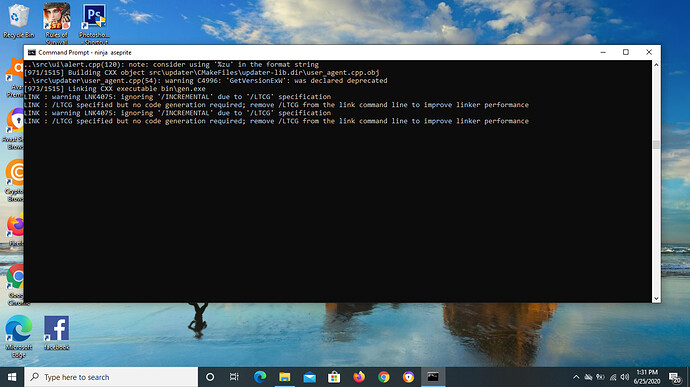Click the 'Linking CXX executable bin\gen.exe' line
The image size is (690, 387).
[x=115, y=88]
